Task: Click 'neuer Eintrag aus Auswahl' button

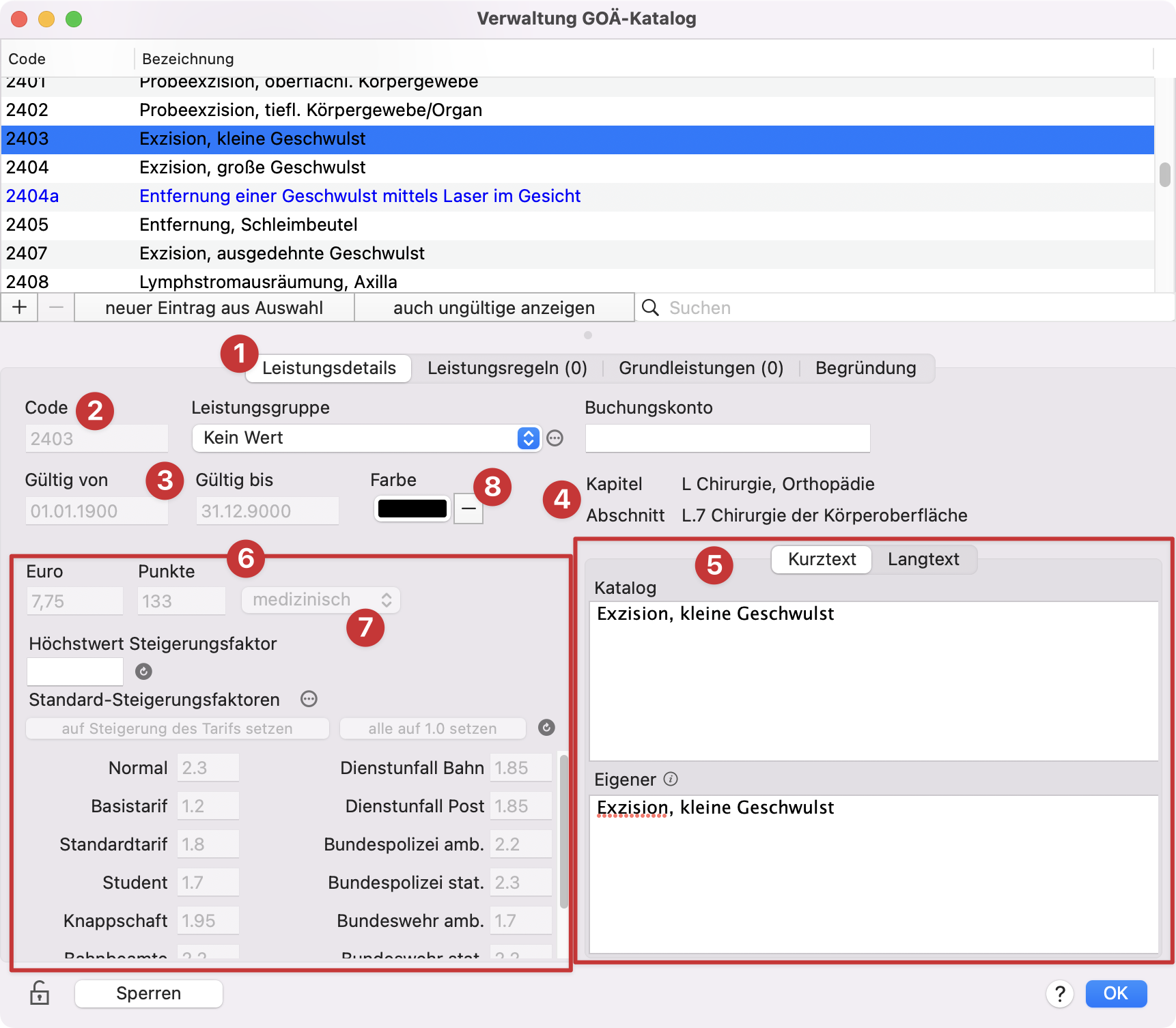Action: 214,307
